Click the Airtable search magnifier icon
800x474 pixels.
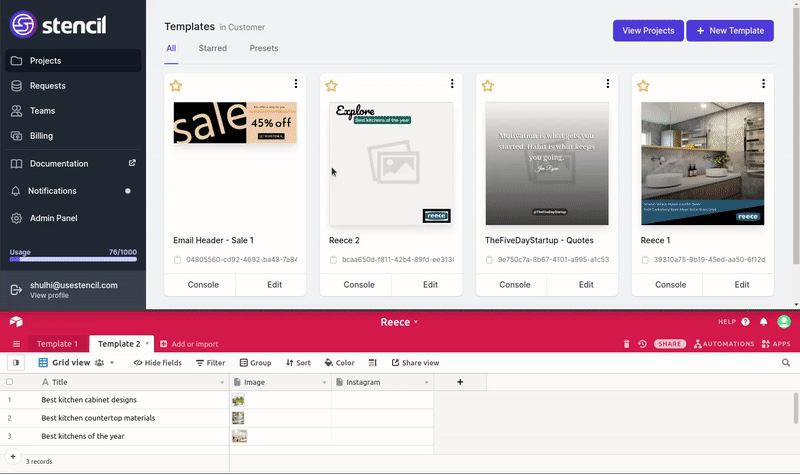(x=786, y=363)
